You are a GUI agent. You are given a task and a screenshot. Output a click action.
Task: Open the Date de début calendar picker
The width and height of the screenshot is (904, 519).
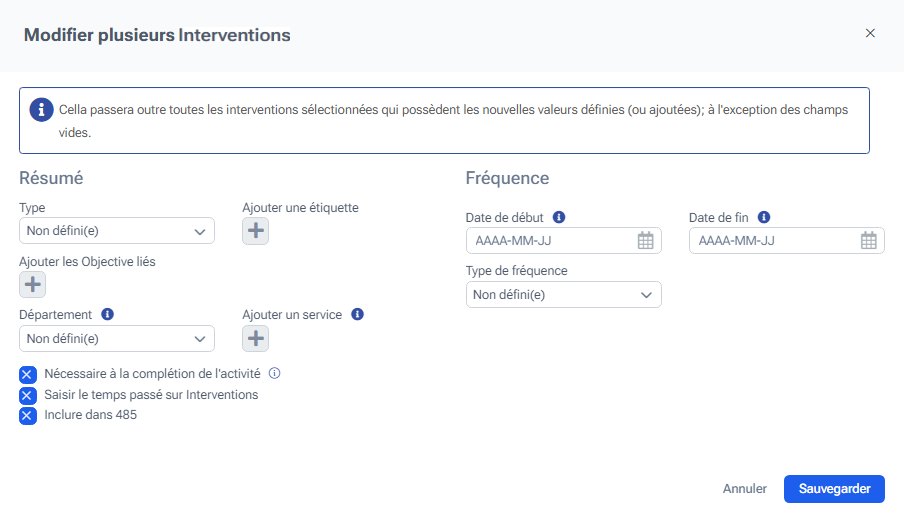(646, 241)
